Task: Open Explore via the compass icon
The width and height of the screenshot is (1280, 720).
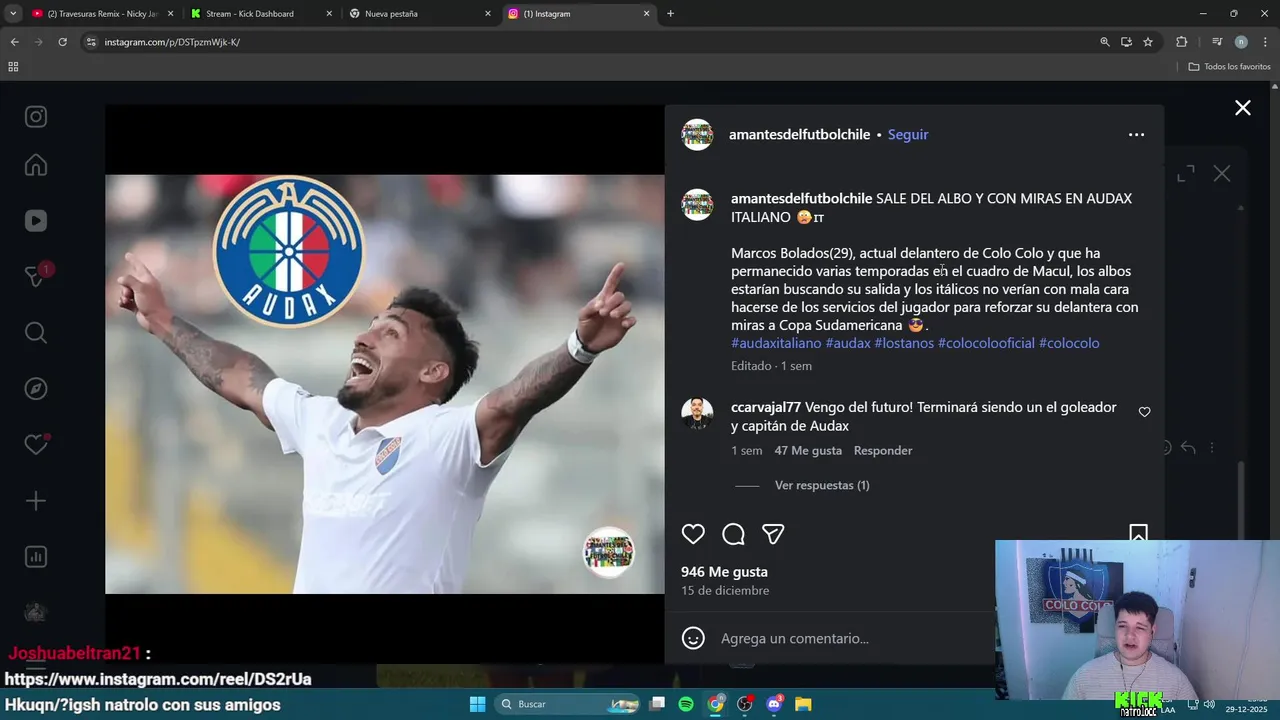Action: point(36,389)
